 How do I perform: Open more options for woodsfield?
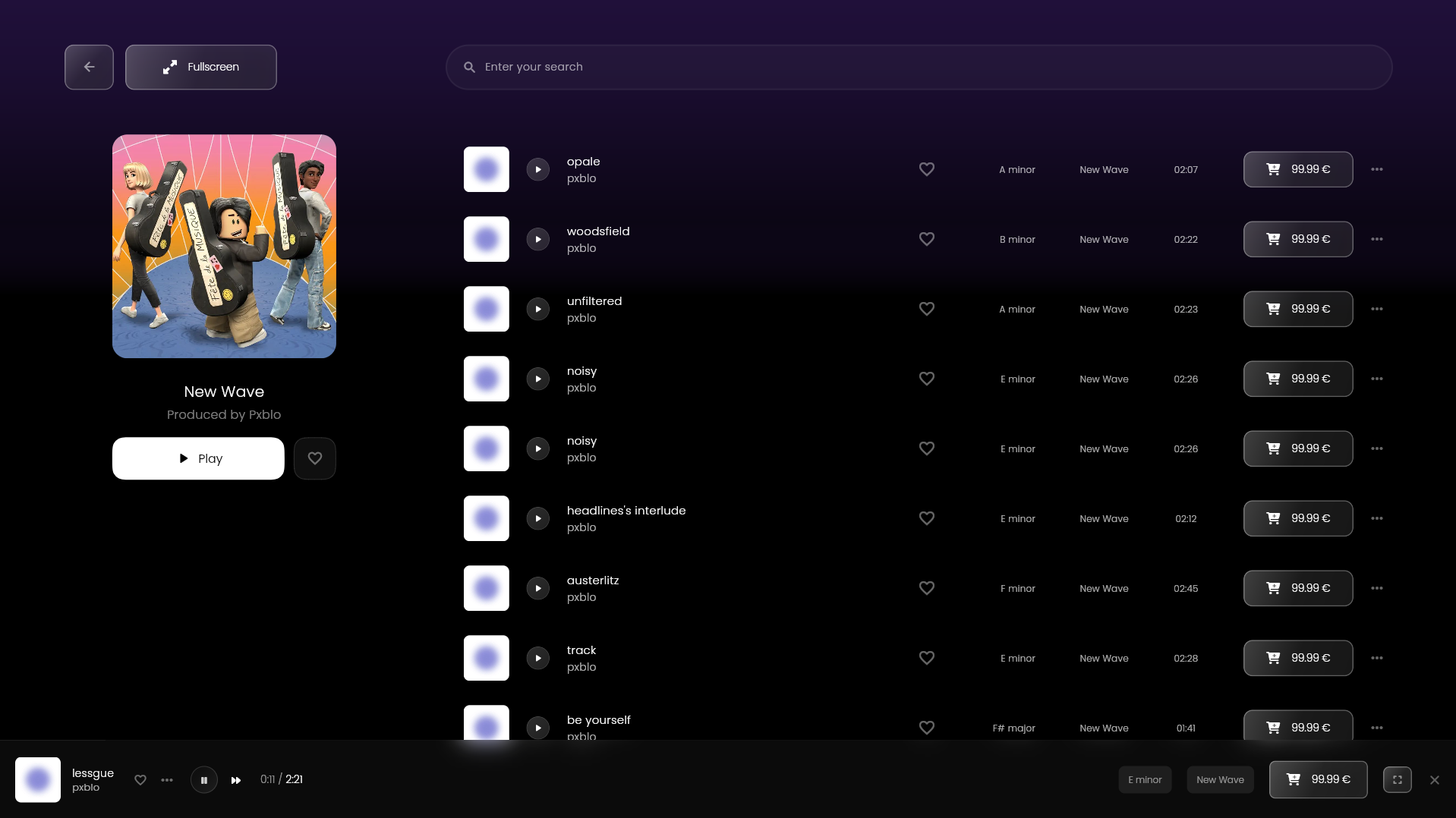coord(1377,239)
